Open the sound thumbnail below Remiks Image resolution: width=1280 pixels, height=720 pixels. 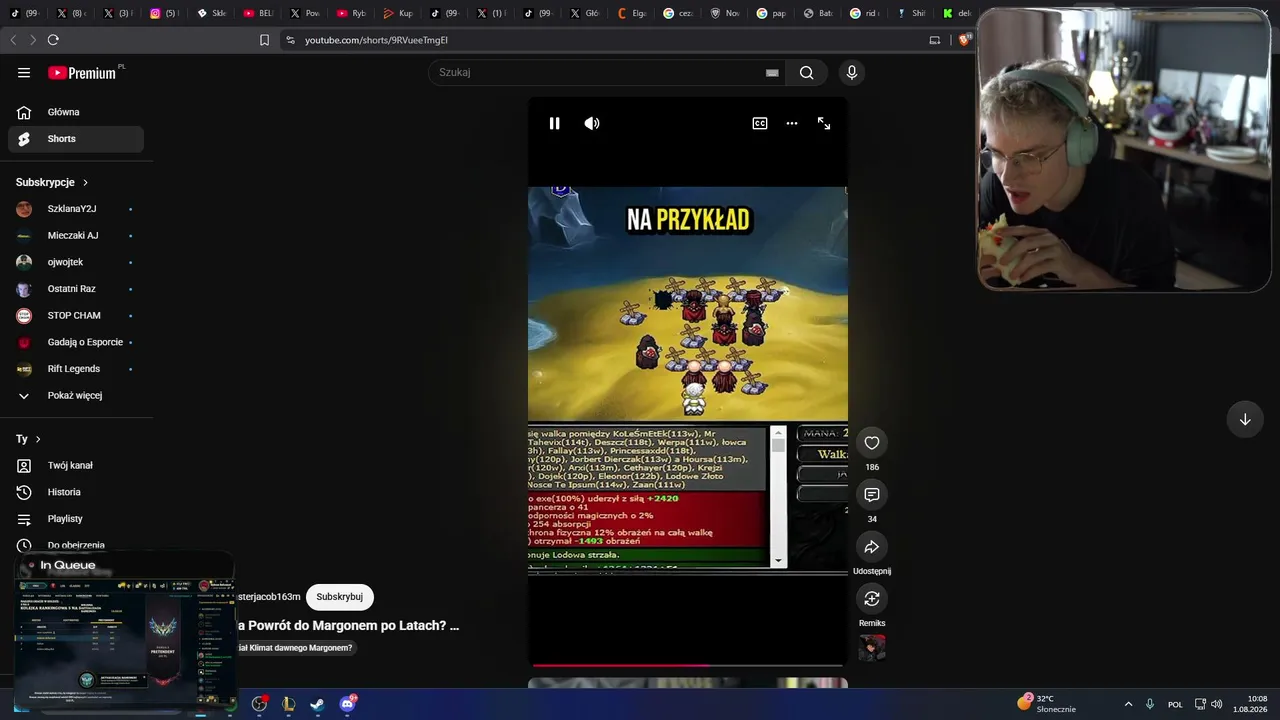(872, 648)
